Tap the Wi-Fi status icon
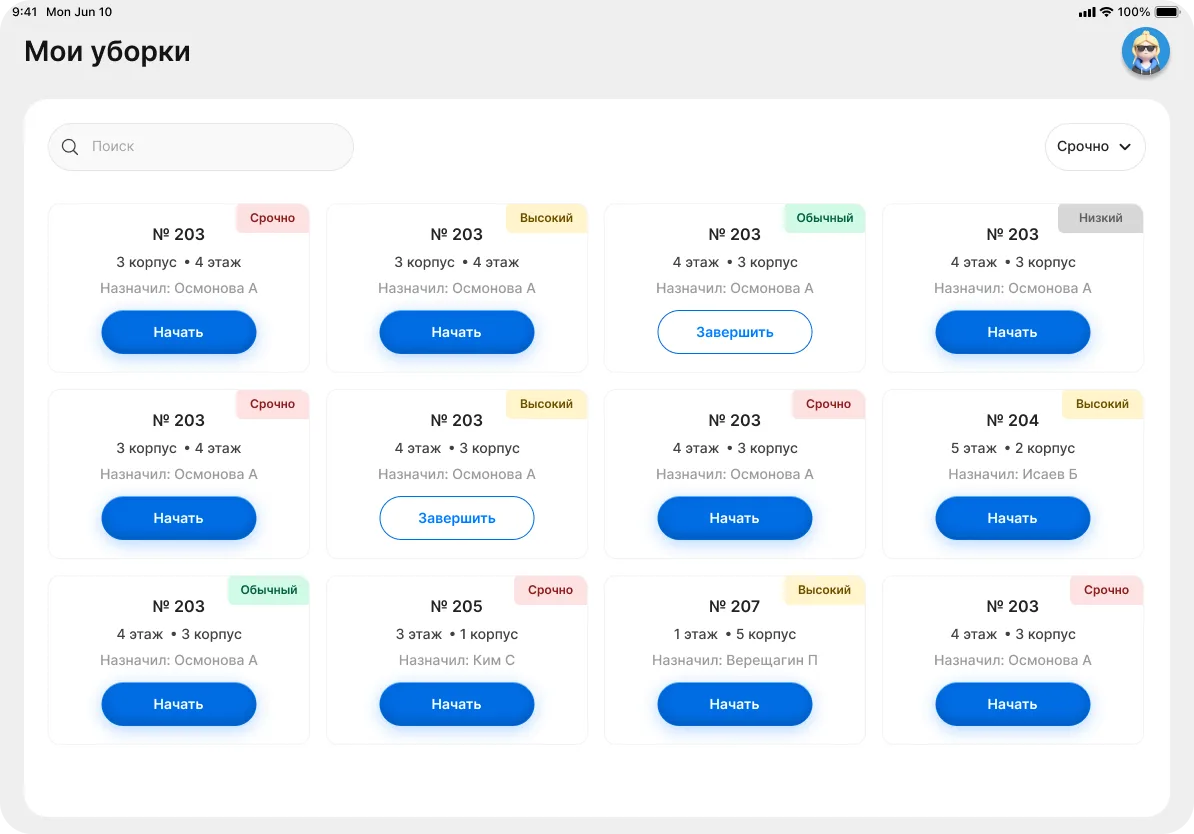This screenshot has height=834, width=1194. tap(1106, 12)
